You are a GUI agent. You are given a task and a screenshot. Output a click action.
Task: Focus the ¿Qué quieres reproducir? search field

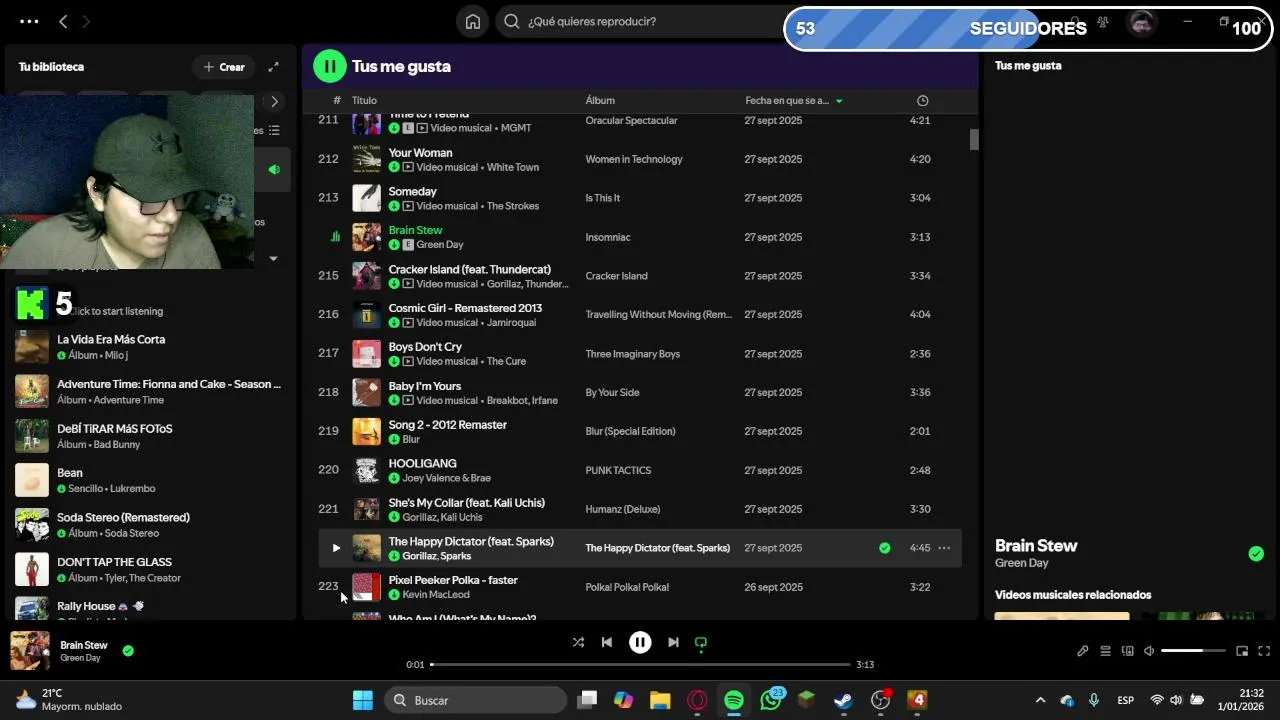pos(640,22)
